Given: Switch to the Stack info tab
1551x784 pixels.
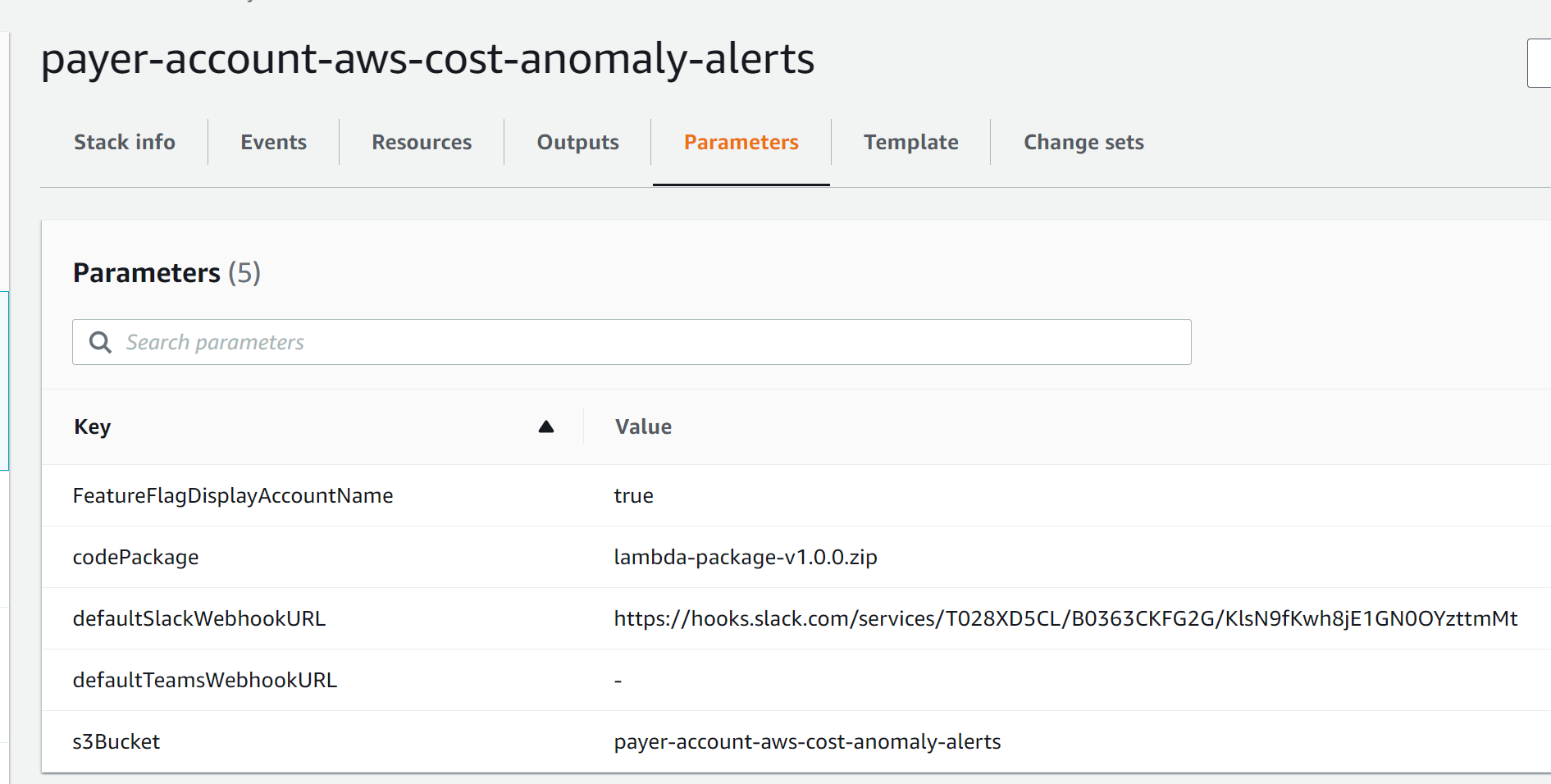Looking at the screenshot, I should click(124, 142).
